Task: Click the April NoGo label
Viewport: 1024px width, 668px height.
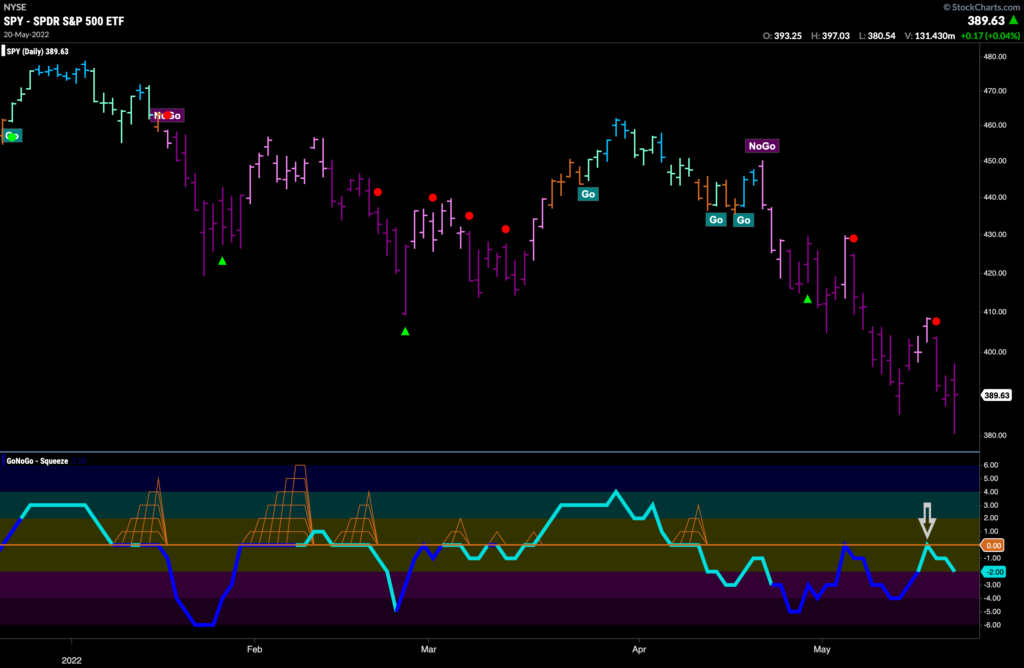Action: coord(761,146)
